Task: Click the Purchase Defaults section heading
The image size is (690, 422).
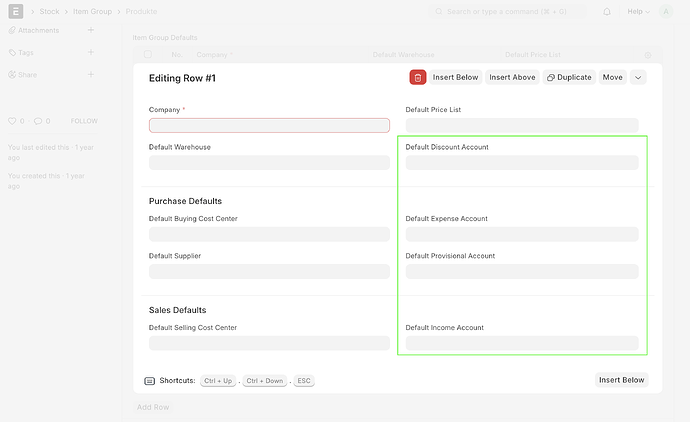Action: tap(185, 201)
